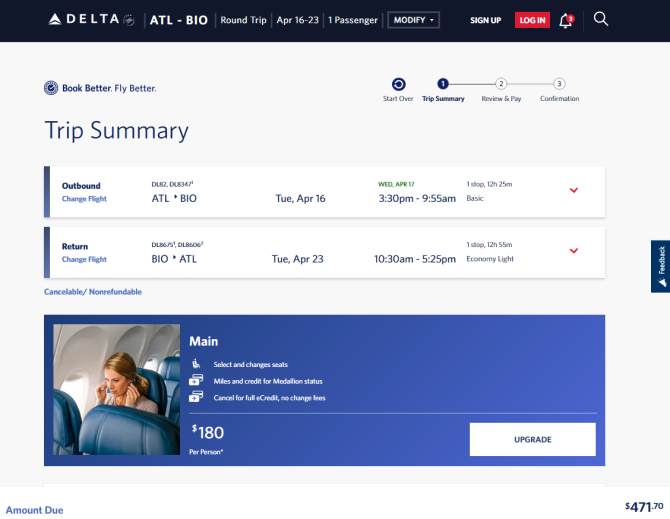Click the Start Over circular arrow icon

click(398, 84)
